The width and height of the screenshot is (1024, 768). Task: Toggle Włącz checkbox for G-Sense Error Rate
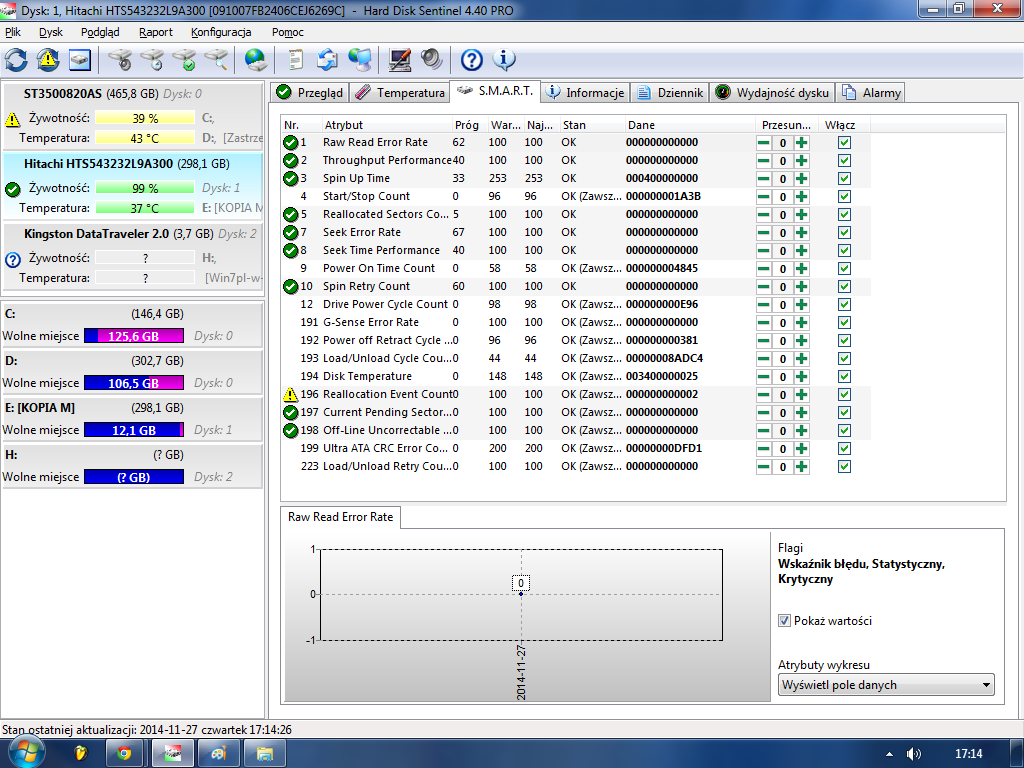click(x=844, y=322)
